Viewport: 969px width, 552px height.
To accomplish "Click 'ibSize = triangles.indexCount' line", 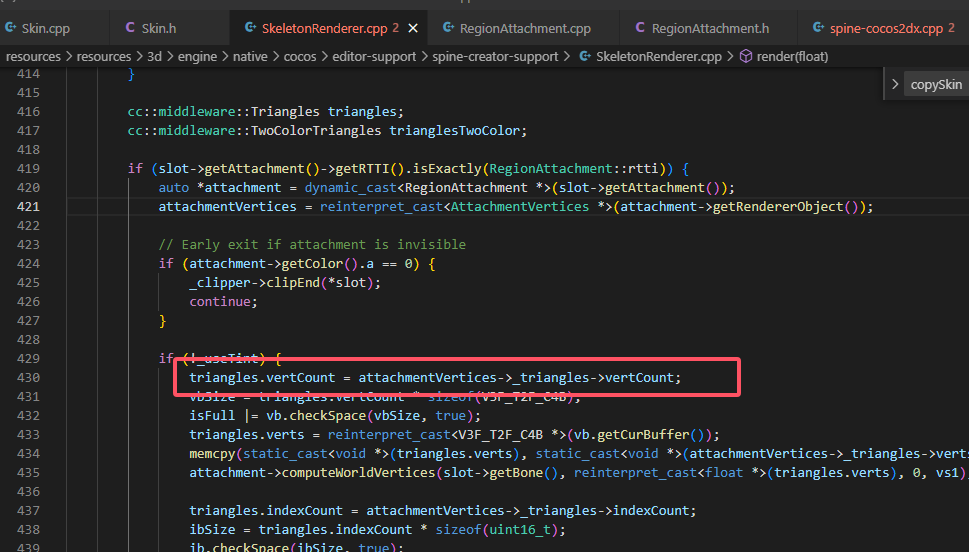I will pyautogui.click(x=377, y=530).
